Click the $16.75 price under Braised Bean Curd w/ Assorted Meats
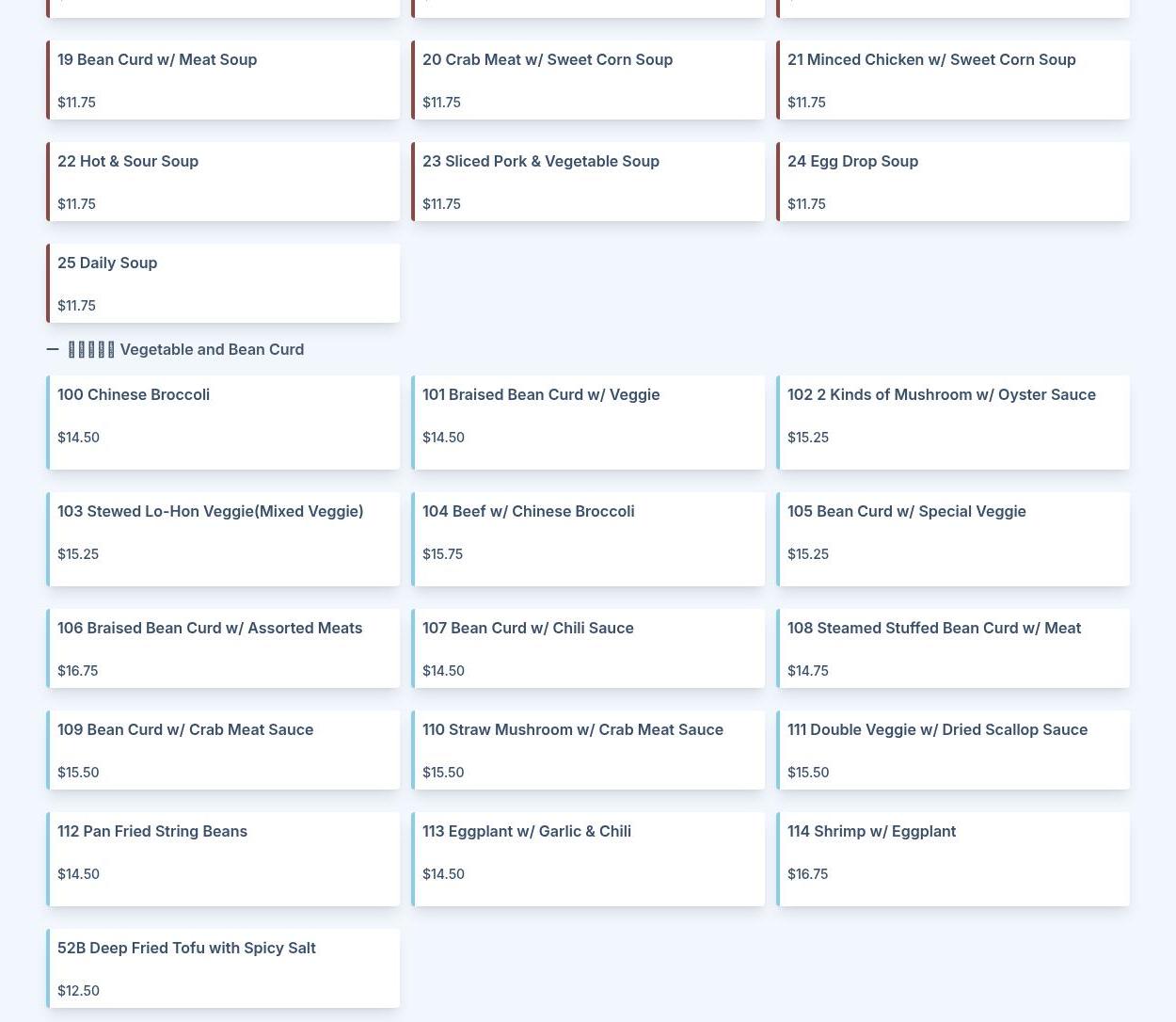This screenshot has height=1022, width=1176. pyautogui.click(x=77, y=671)
